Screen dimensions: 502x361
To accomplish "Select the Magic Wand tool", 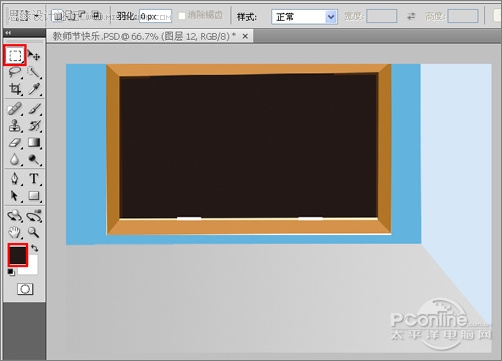I will tap(34, 72).
